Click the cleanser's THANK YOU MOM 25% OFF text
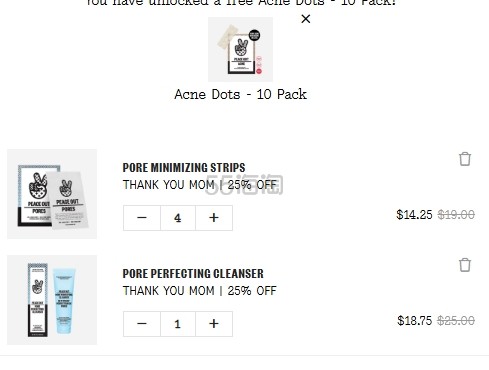This screenshot has height=370, width=489. 199,291
